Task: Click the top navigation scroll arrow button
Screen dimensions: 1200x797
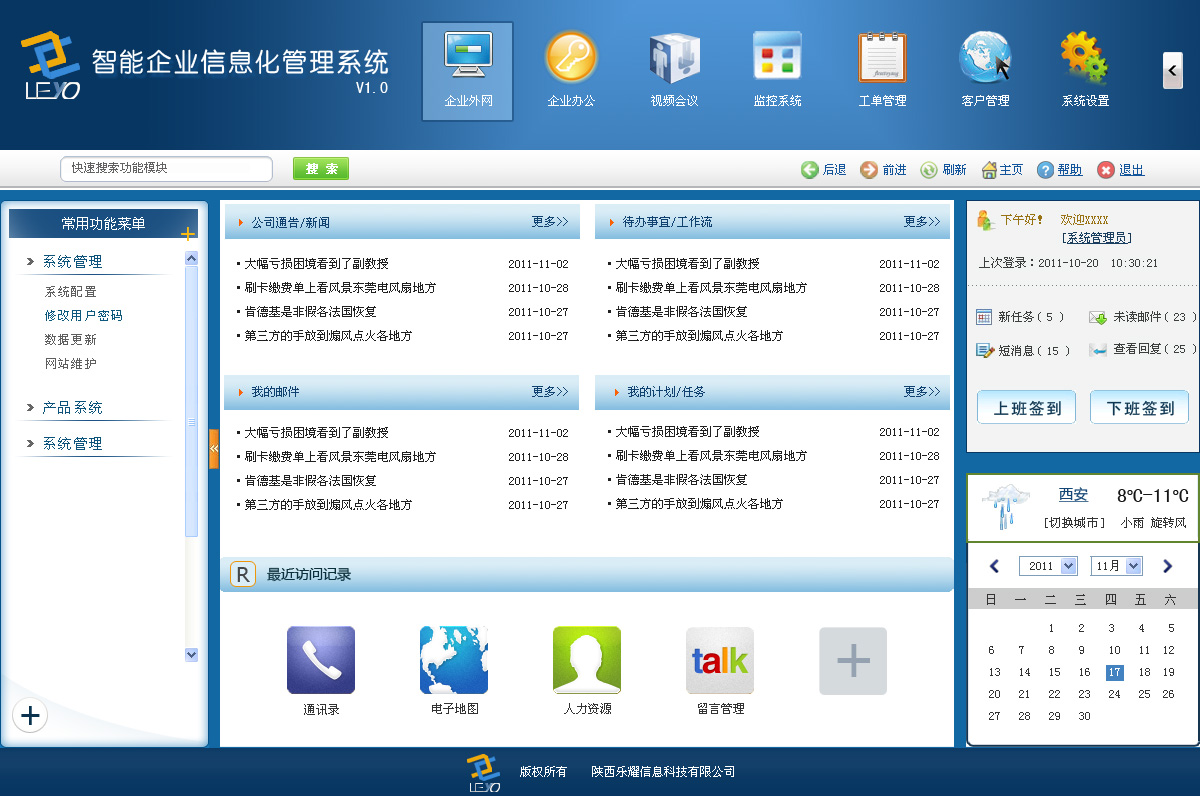Action: (1173, 71)
